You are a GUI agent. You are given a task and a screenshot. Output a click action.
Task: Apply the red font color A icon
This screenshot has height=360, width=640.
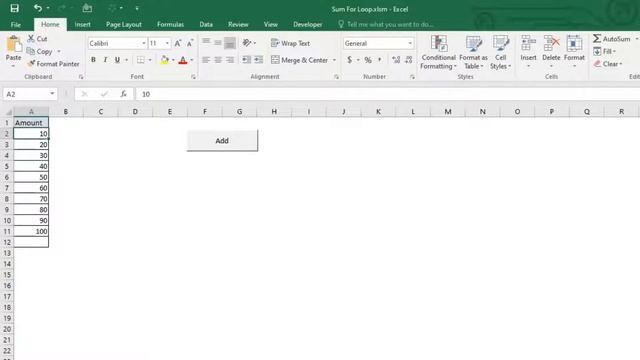pyautogui.click(x=183, y=60)
